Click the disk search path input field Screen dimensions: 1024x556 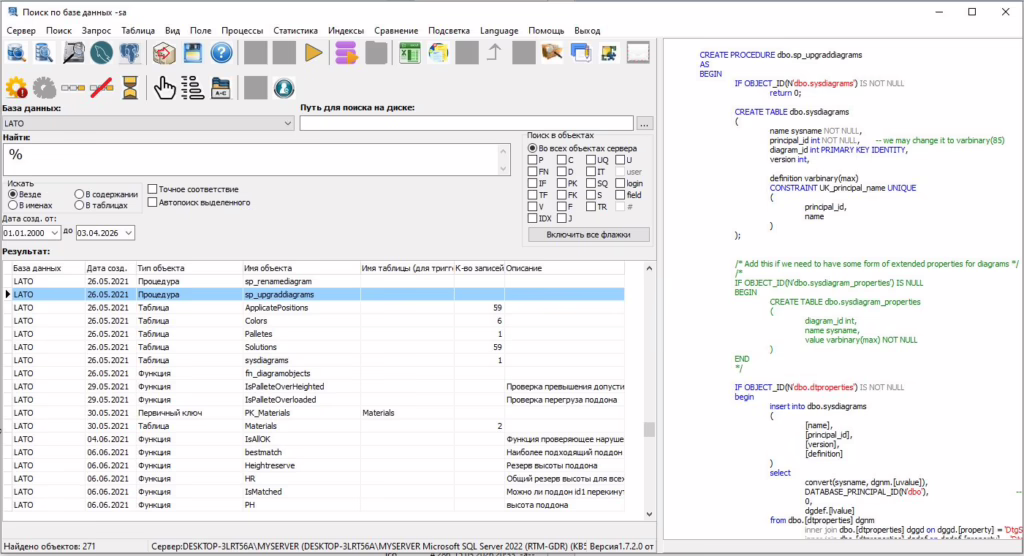(x=466, y=123)
